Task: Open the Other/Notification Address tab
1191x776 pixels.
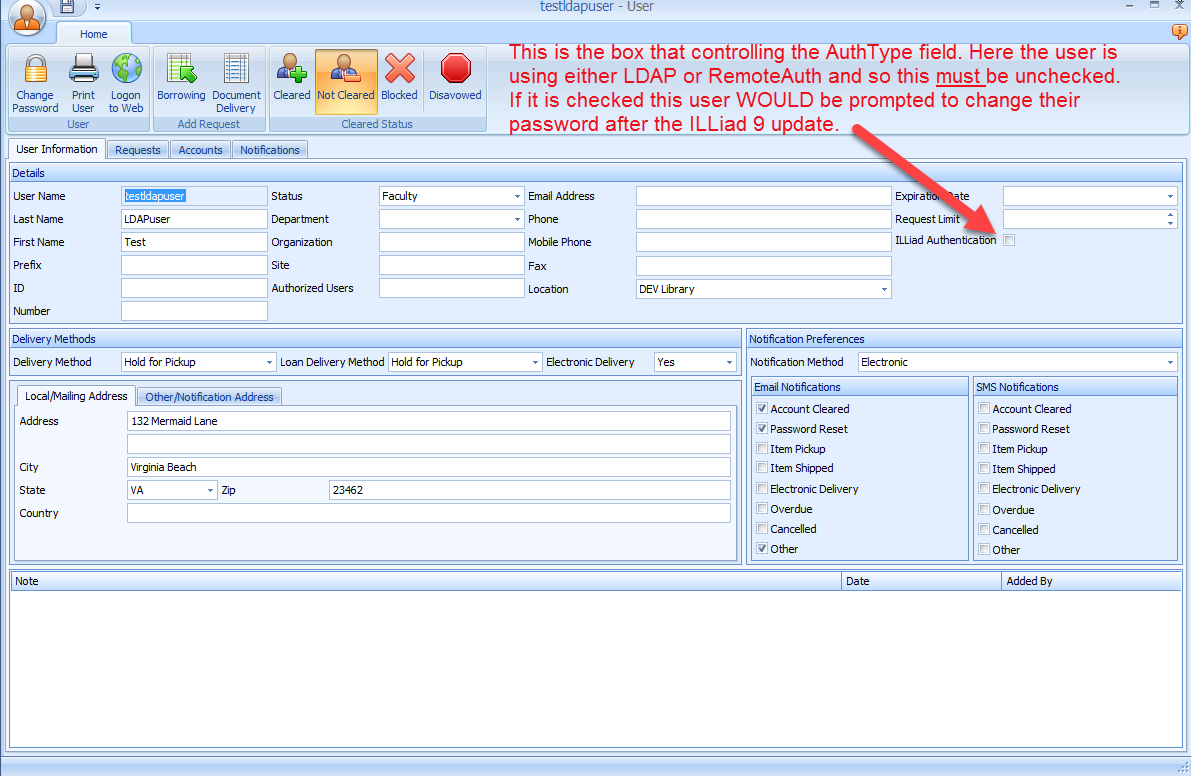Action: (x=209, y=397)
